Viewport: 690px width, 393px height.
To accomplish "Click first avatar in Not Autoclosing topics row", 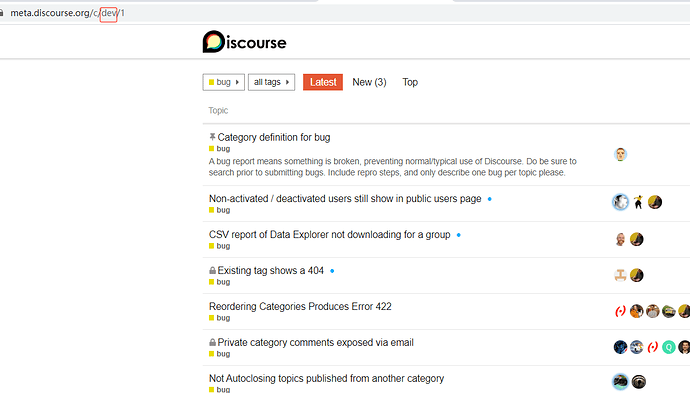I will (x=620, y=381).
